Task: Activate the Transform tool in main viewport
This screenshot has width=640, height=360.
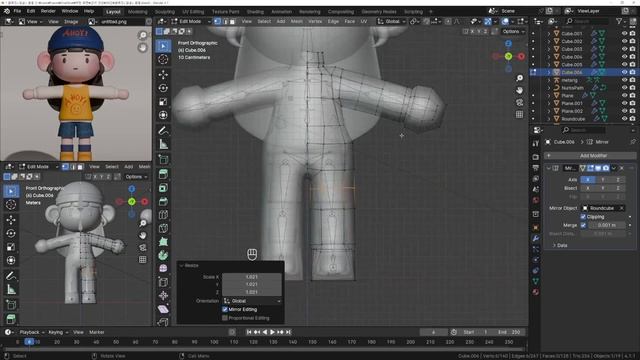Action: (163, 115)
